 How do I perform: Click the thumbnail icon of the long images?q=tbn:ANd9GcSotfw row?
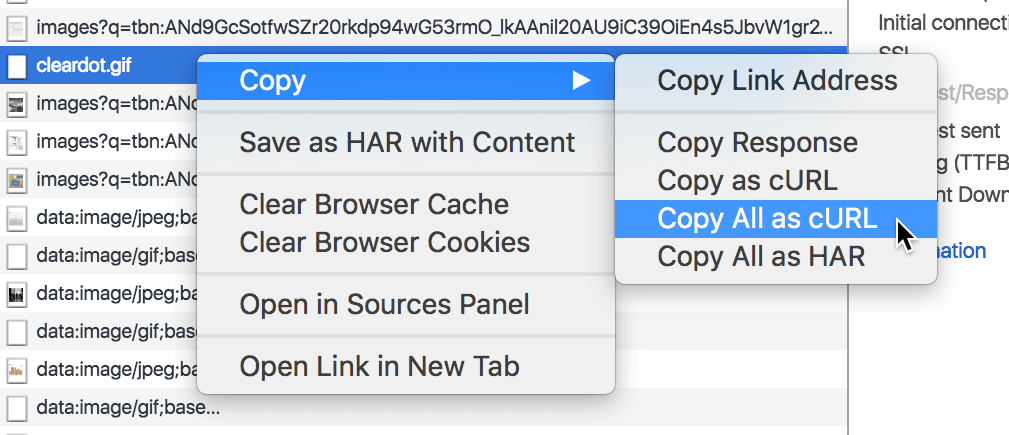point(16,29)
